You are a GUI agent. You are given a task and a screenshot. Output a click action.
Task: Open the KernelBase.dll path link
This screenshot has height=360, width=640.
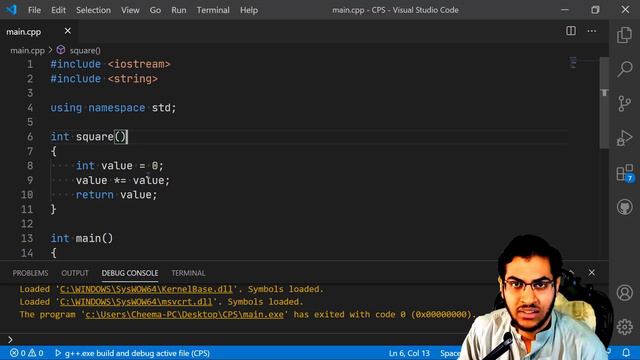[x=146, y=289]
